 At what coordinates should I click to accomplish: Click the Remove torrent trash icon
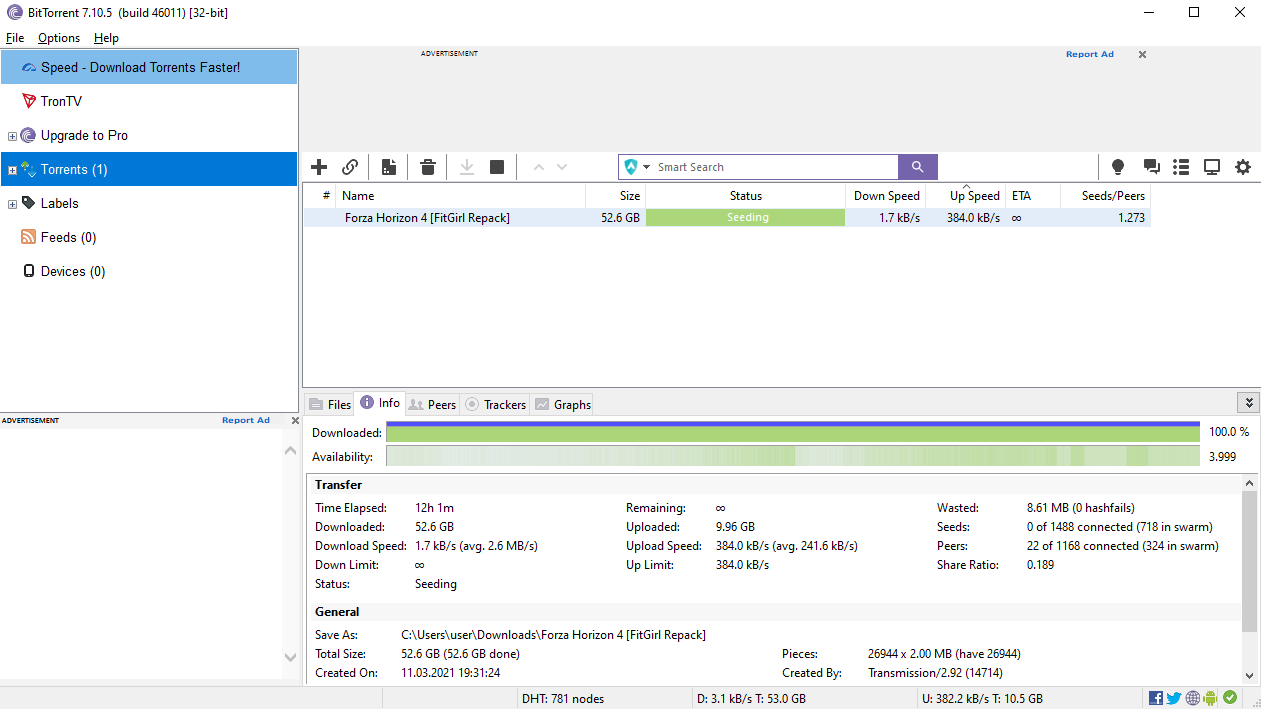(x=428, y=167)
